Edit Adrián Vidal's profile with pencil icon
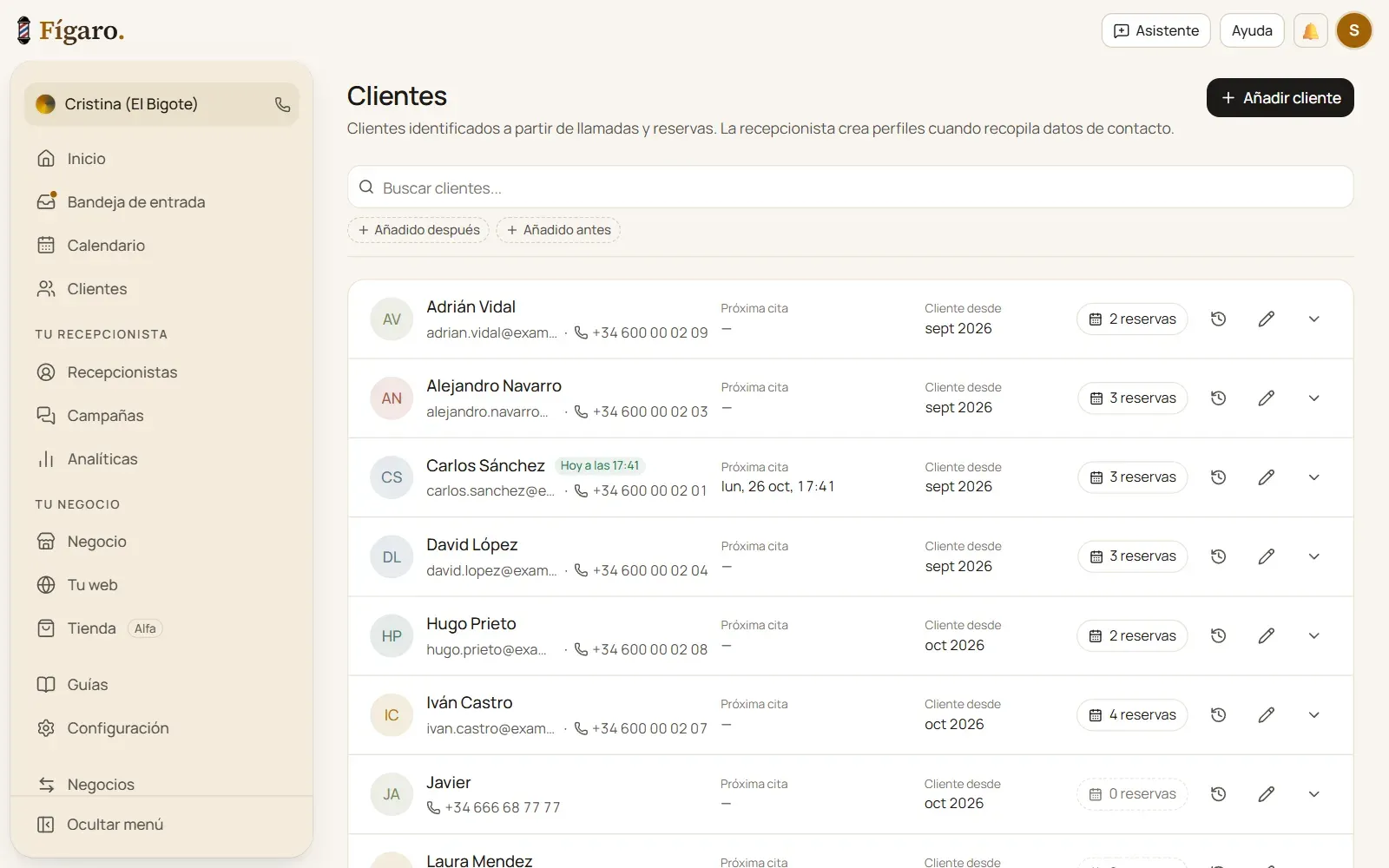This screenshot has width=1389, height=868. pos(1267,319)
